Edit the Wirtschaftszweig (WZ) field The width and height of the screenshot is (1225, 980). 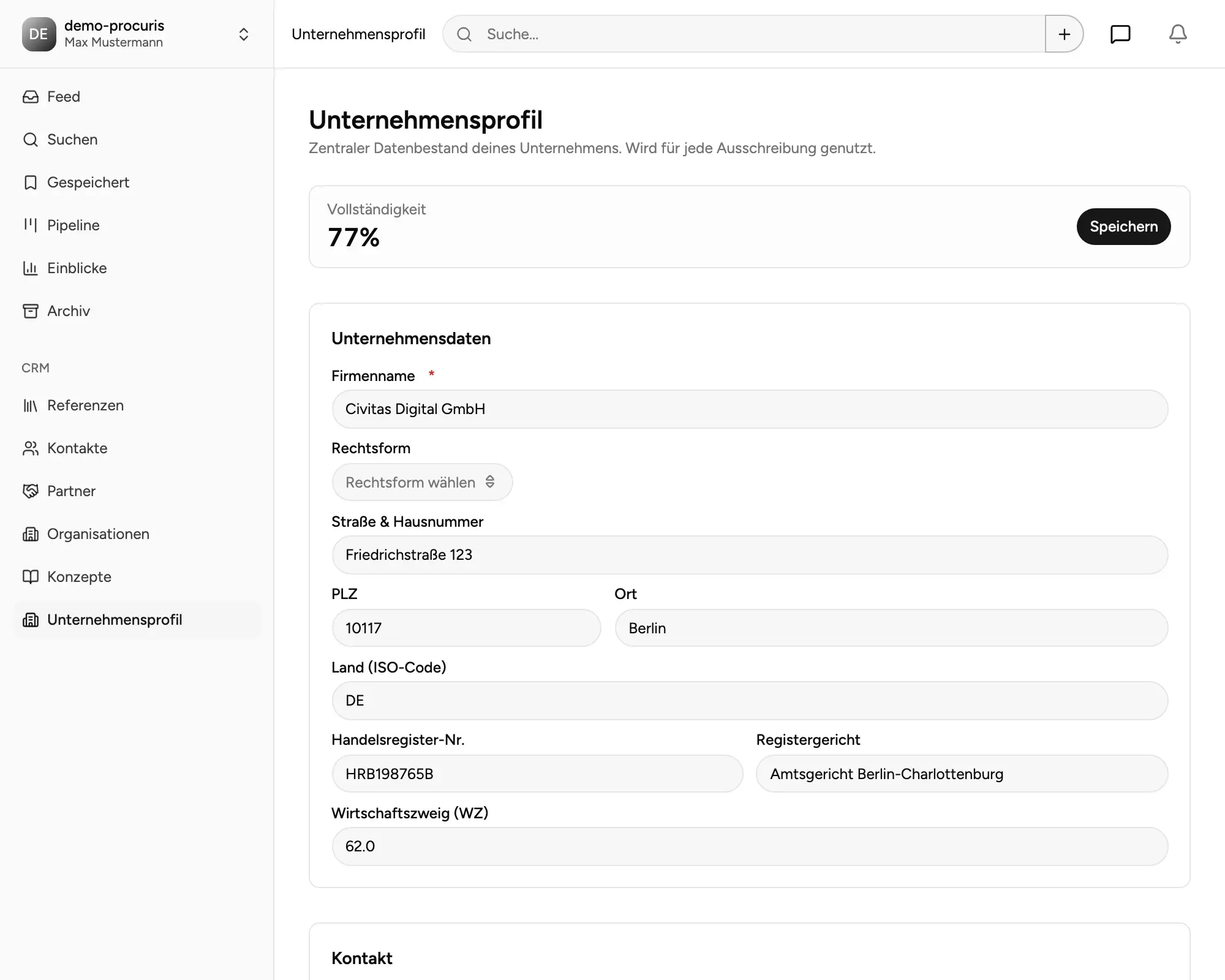750,846
